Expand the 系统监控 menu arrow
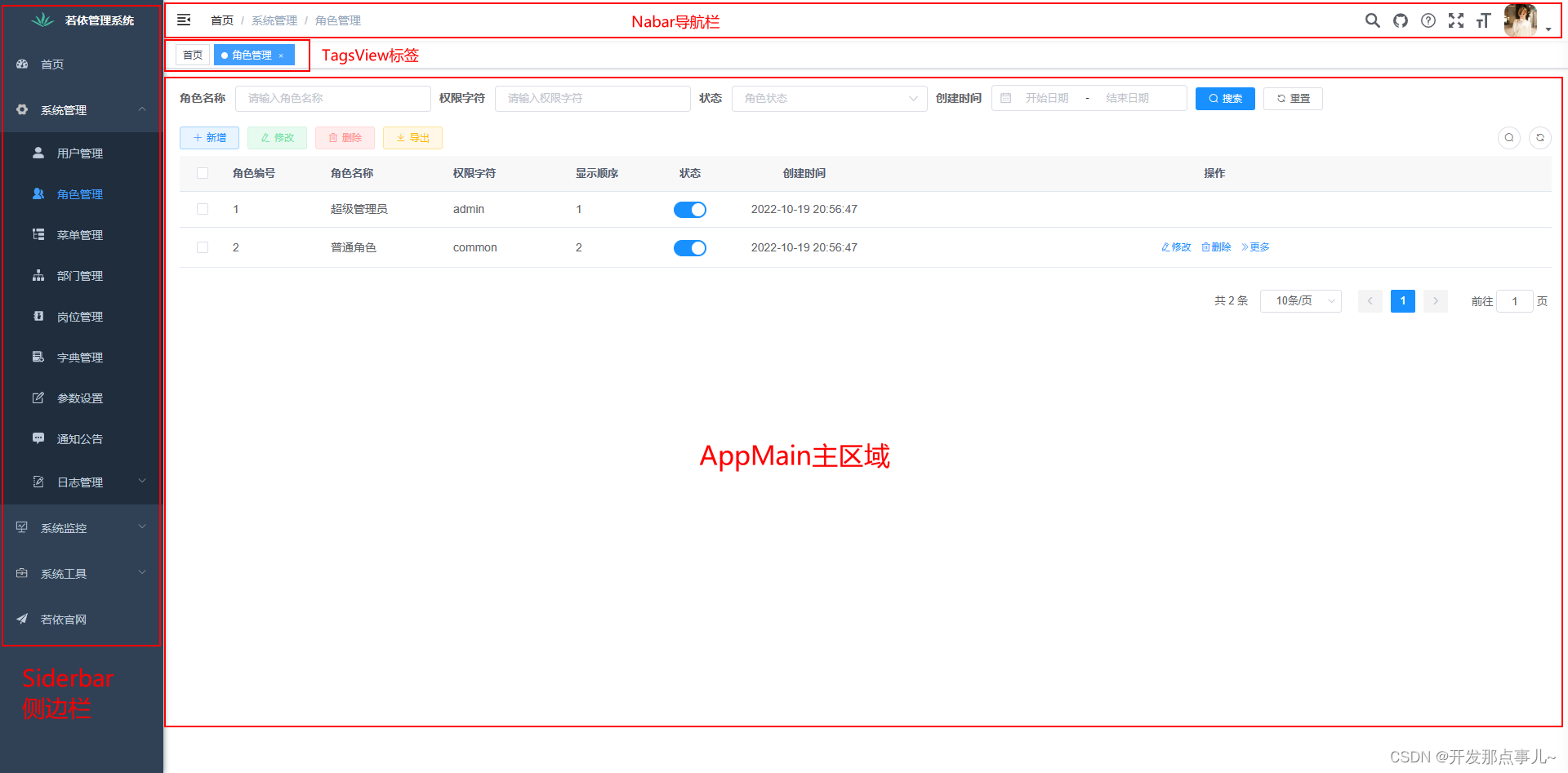 coord(142,526)
